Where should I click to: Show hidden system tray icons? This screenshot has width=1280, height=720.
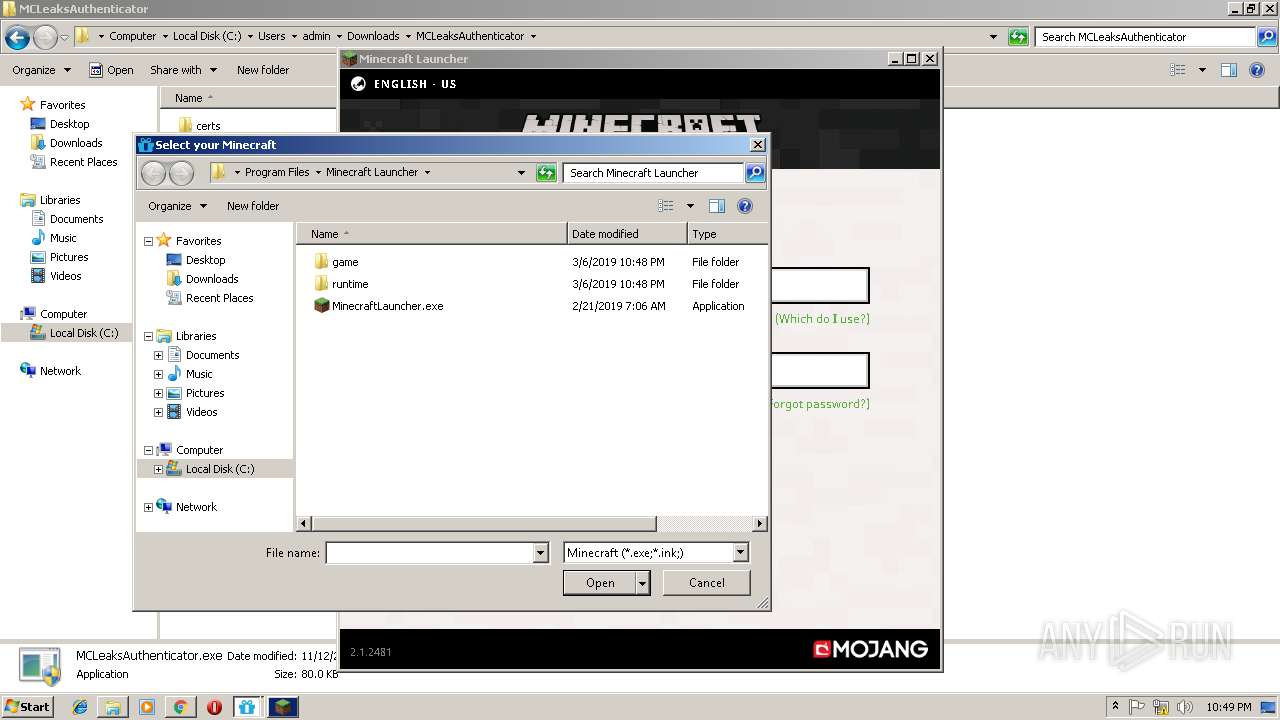[1116, 707]
